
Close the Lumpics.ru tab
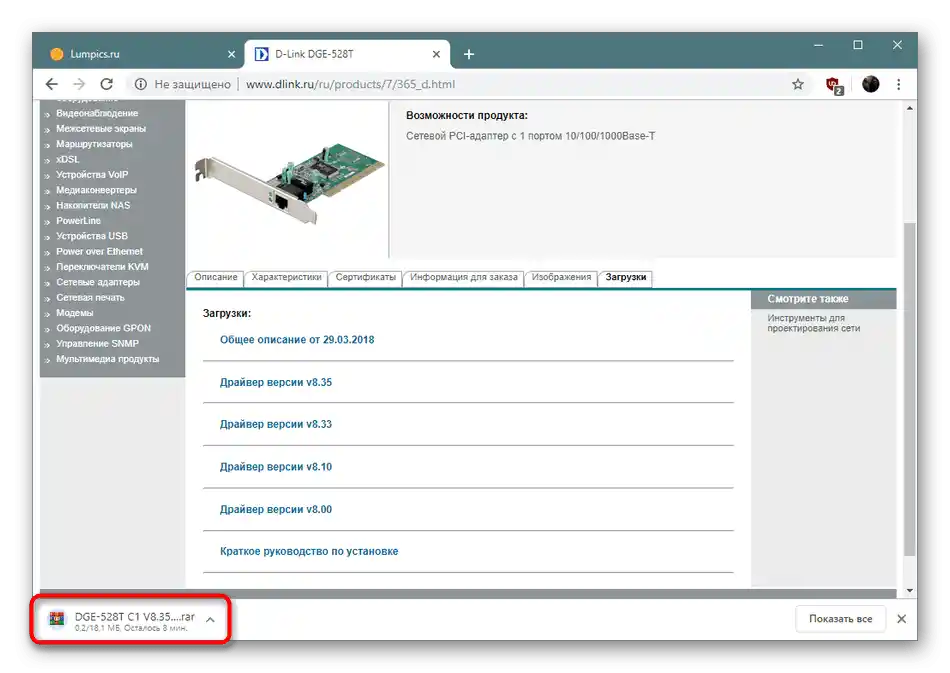click(231, 54)
